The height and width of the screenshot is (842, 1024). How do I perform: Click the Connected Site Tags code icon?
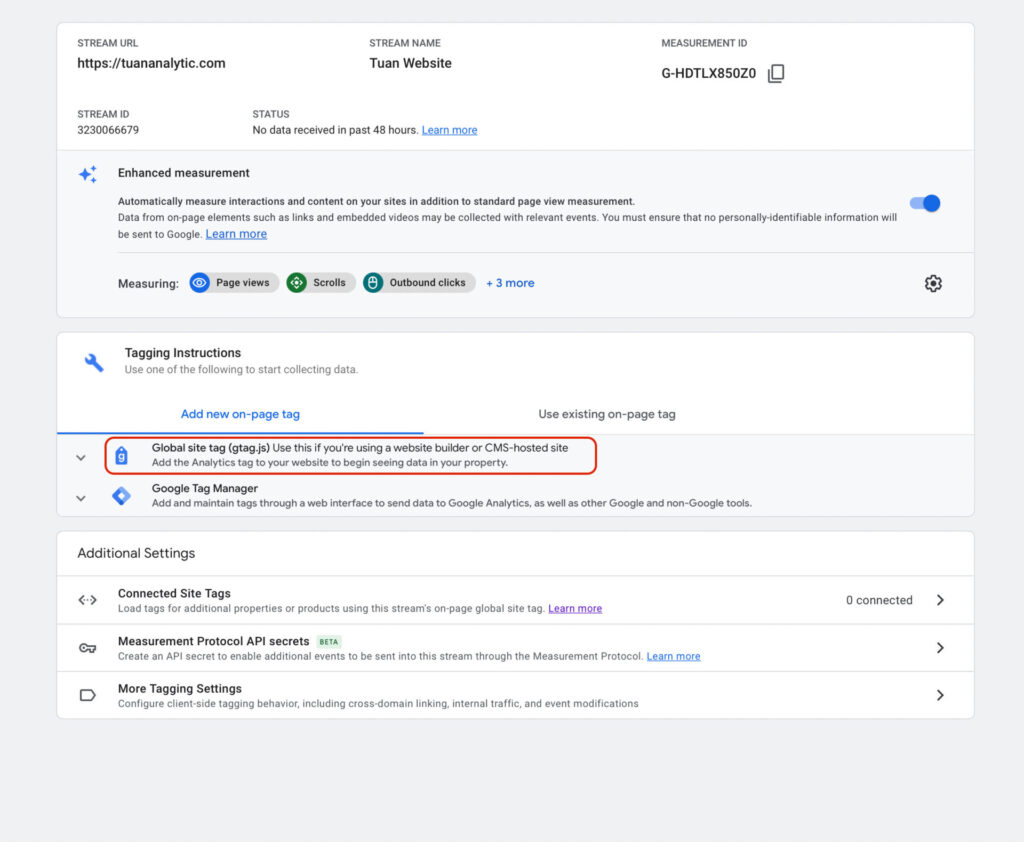click(88, 600)
